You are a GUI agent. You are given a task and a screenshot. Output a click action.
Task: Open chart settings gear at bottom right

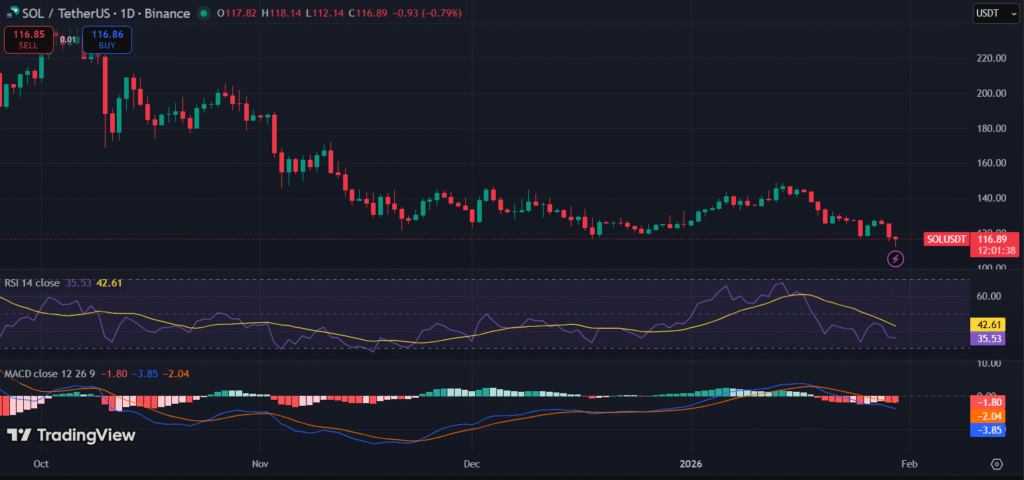(996, 464)
